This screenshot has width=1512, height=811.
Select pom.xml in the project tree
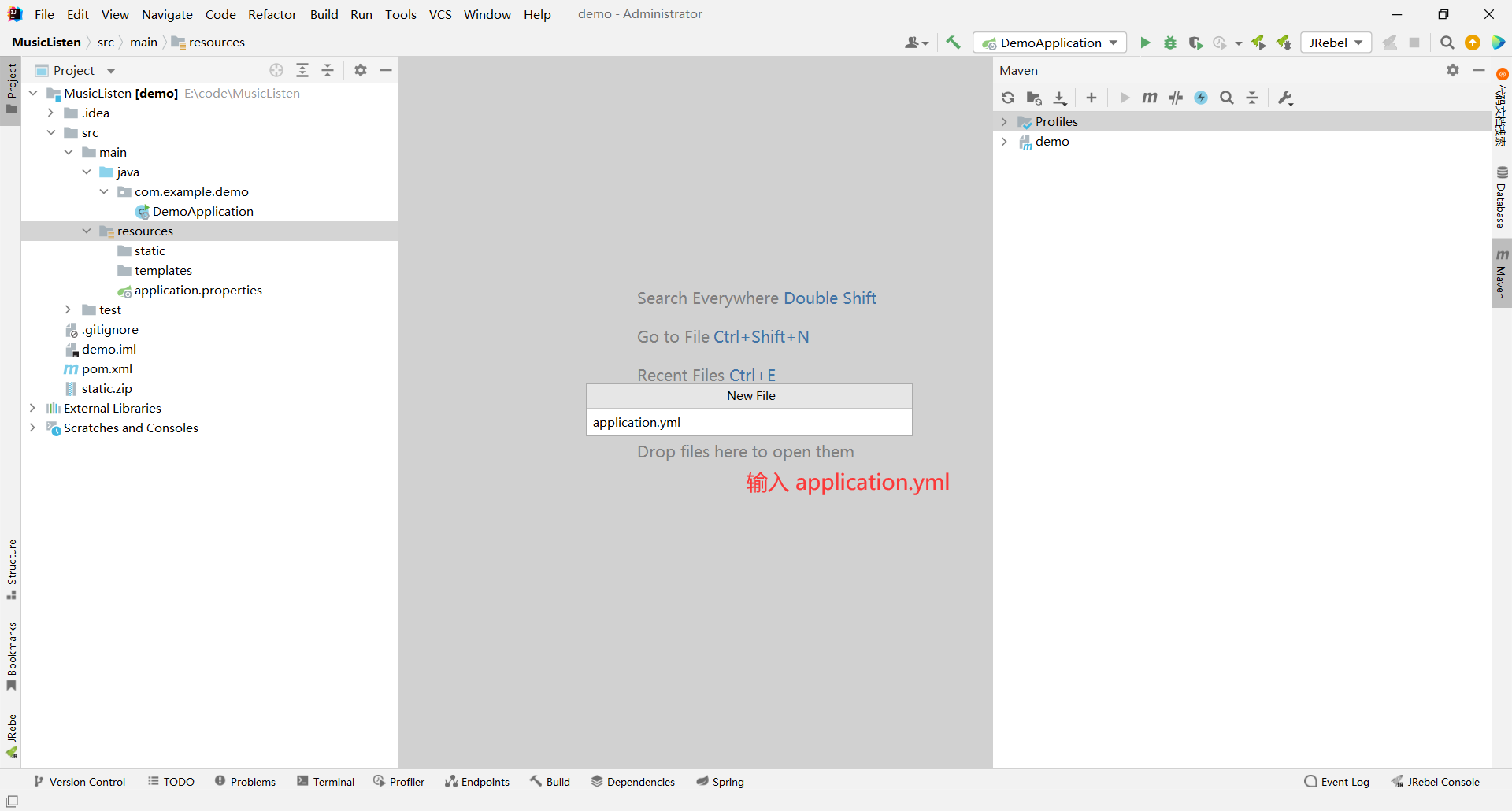pyautogui.click(x=107, y=368)
